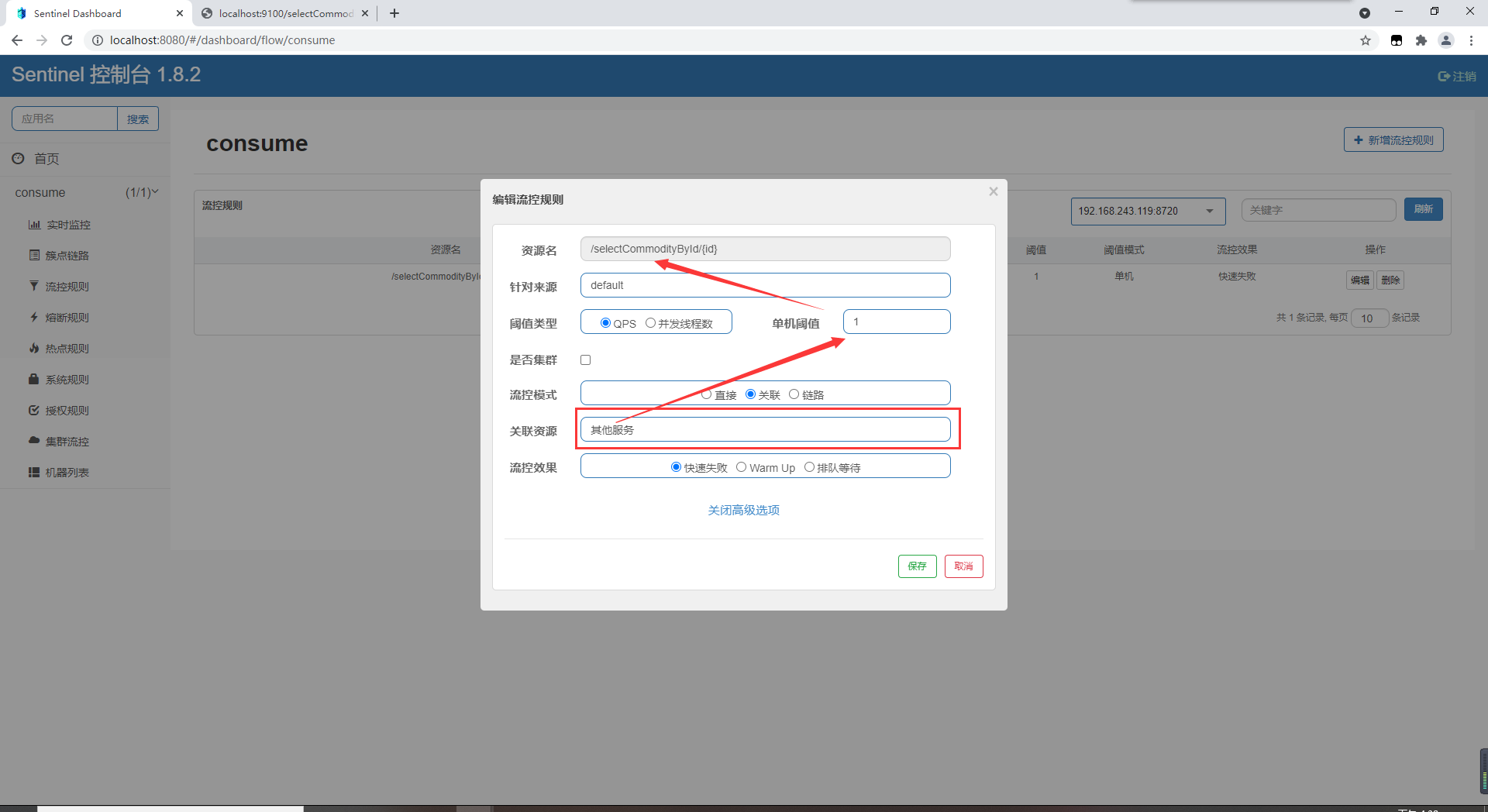The image size is (1488, 812).
Task: Open Chrome three-dot menu
Action: pyautogui.click(x=1471, y=40)
